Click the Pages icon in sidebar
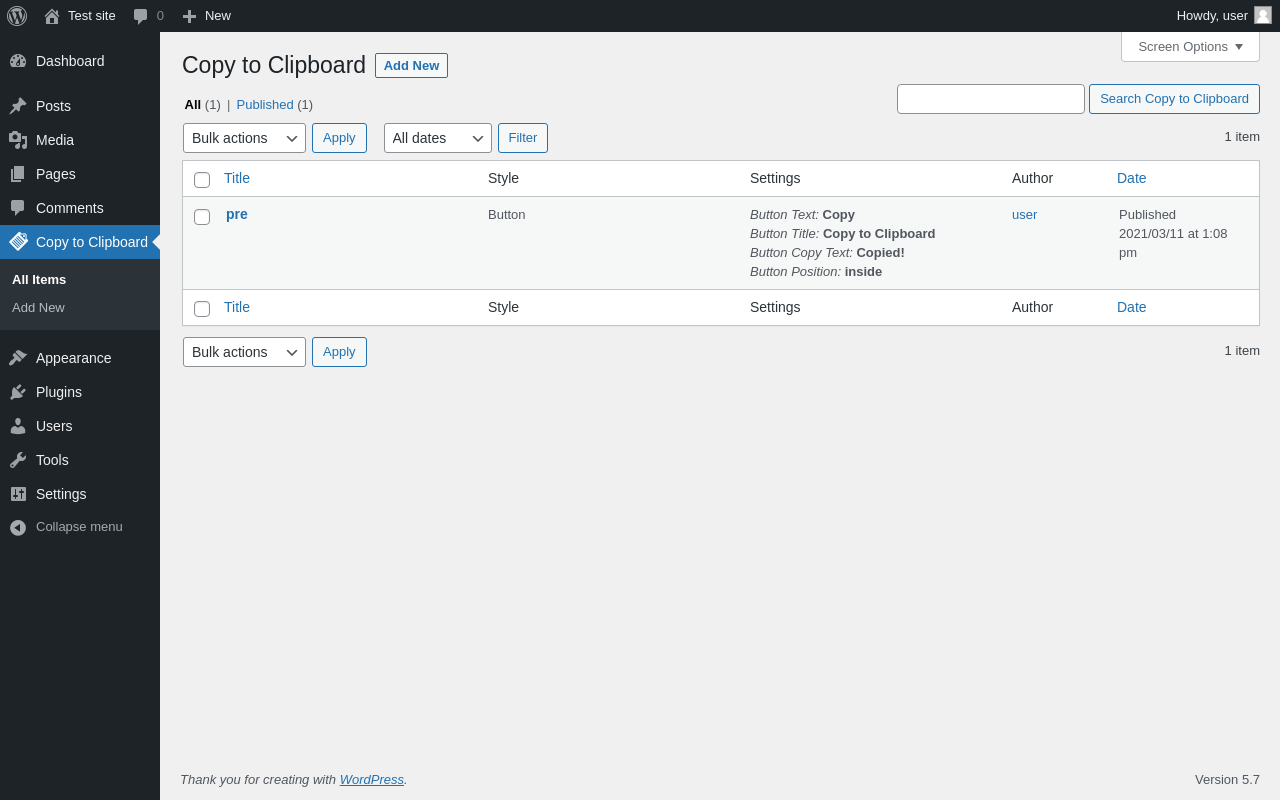This screenshot has height=800, width=1280. 18,174
